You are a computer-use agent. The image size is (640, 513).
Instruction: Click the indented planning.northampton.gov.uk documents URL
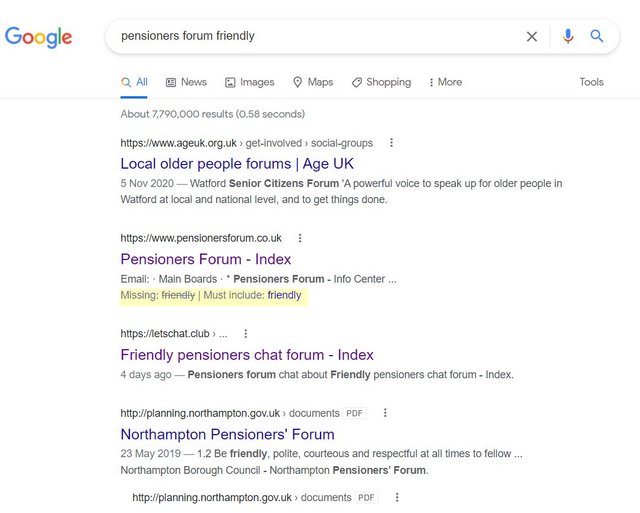[x=242, y=497]
